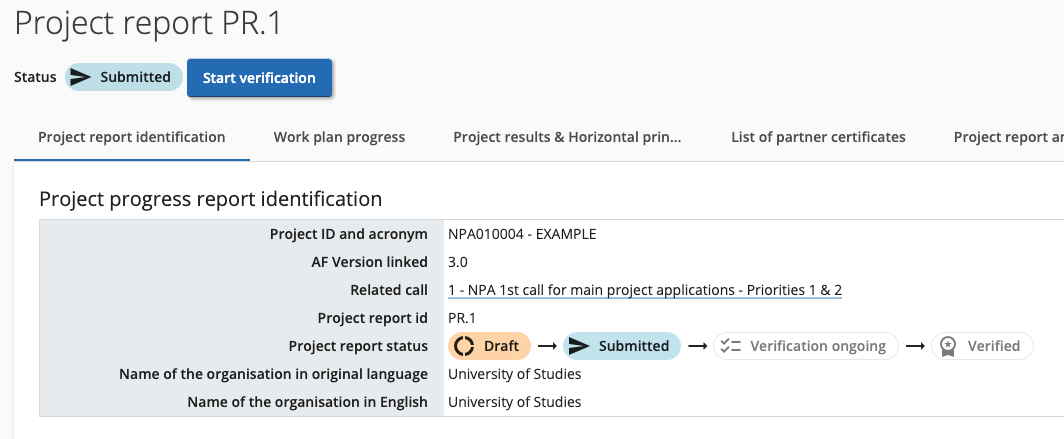Screen dimensions: 1064x439
Task: Click the Draft status circle icon
Action: (464, 346)
